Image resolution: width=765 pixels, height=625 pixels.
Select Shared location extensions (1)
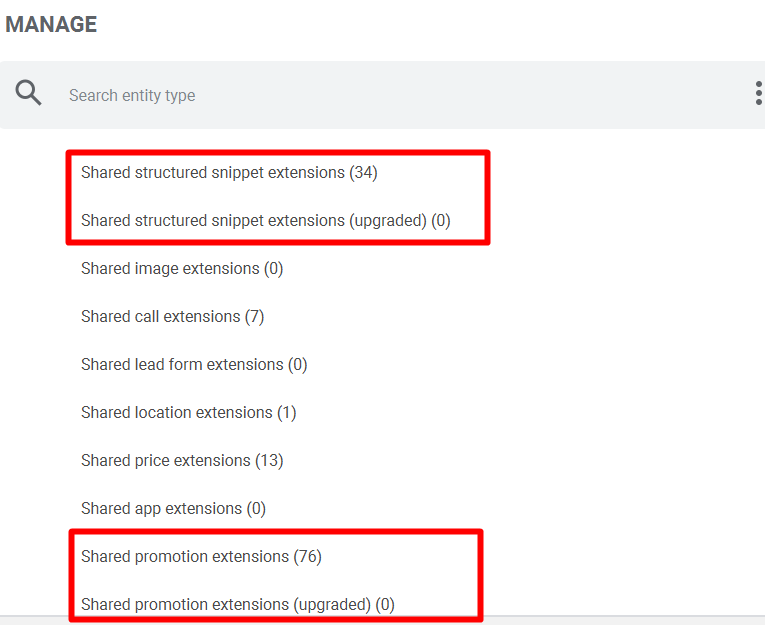point(189,413)
